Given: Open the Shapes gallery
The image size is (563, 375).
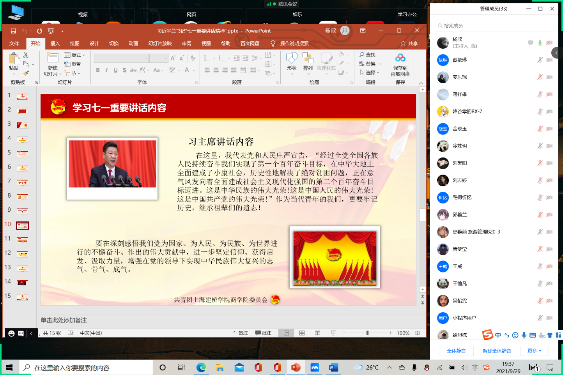Looking at the screenshot, I should tap(292, 62).
